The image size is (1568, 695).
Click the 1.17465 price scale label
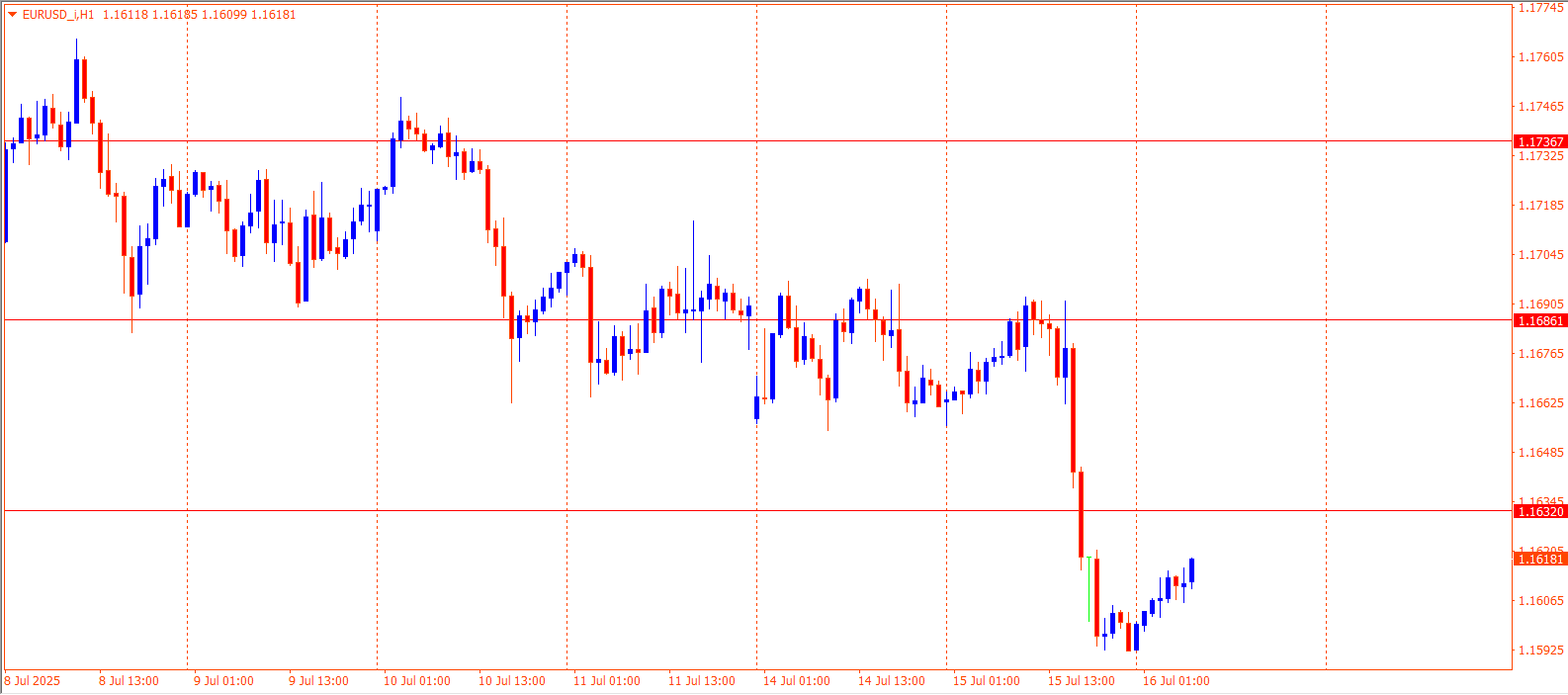[1541, 107]
